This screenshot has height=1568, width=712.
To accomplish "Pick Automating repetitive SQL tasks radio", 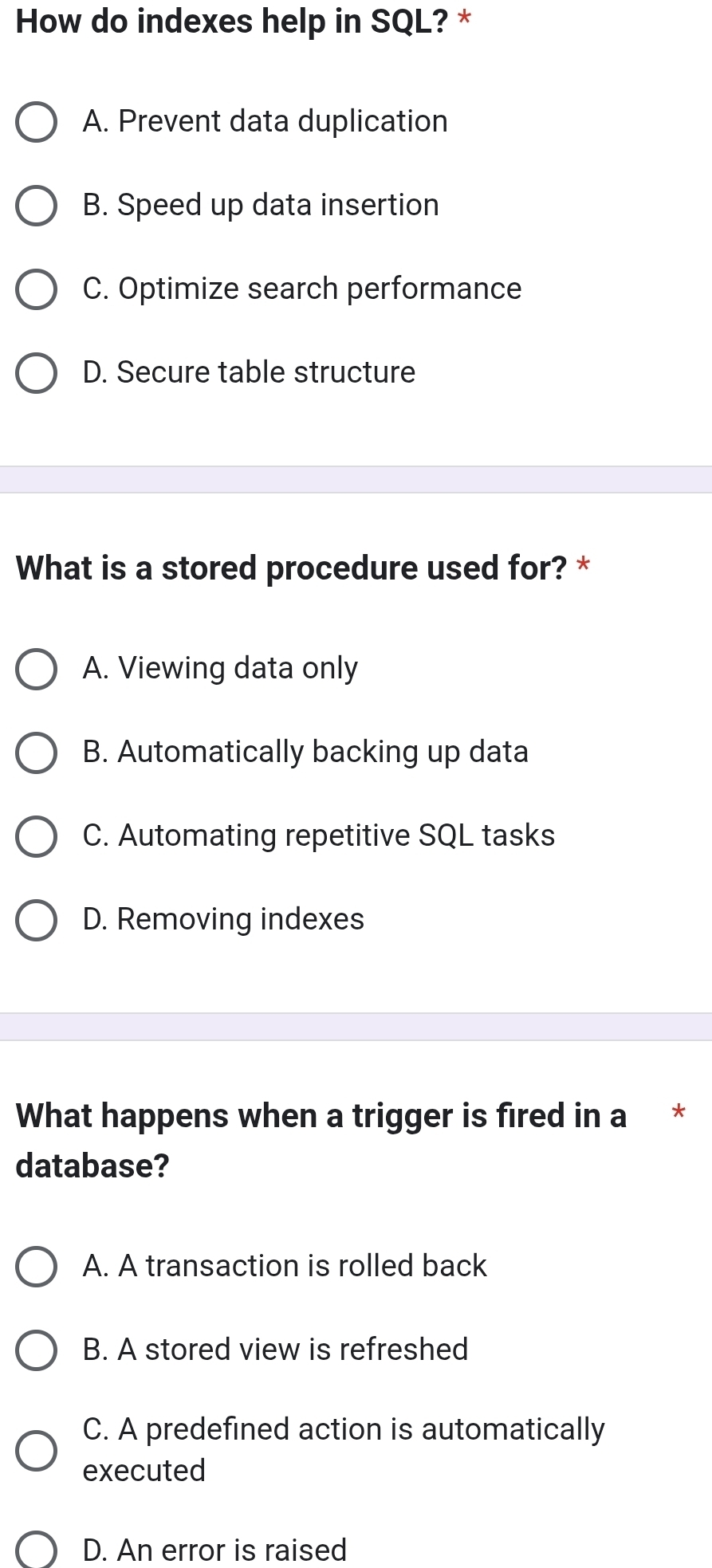I will [37, 836].
